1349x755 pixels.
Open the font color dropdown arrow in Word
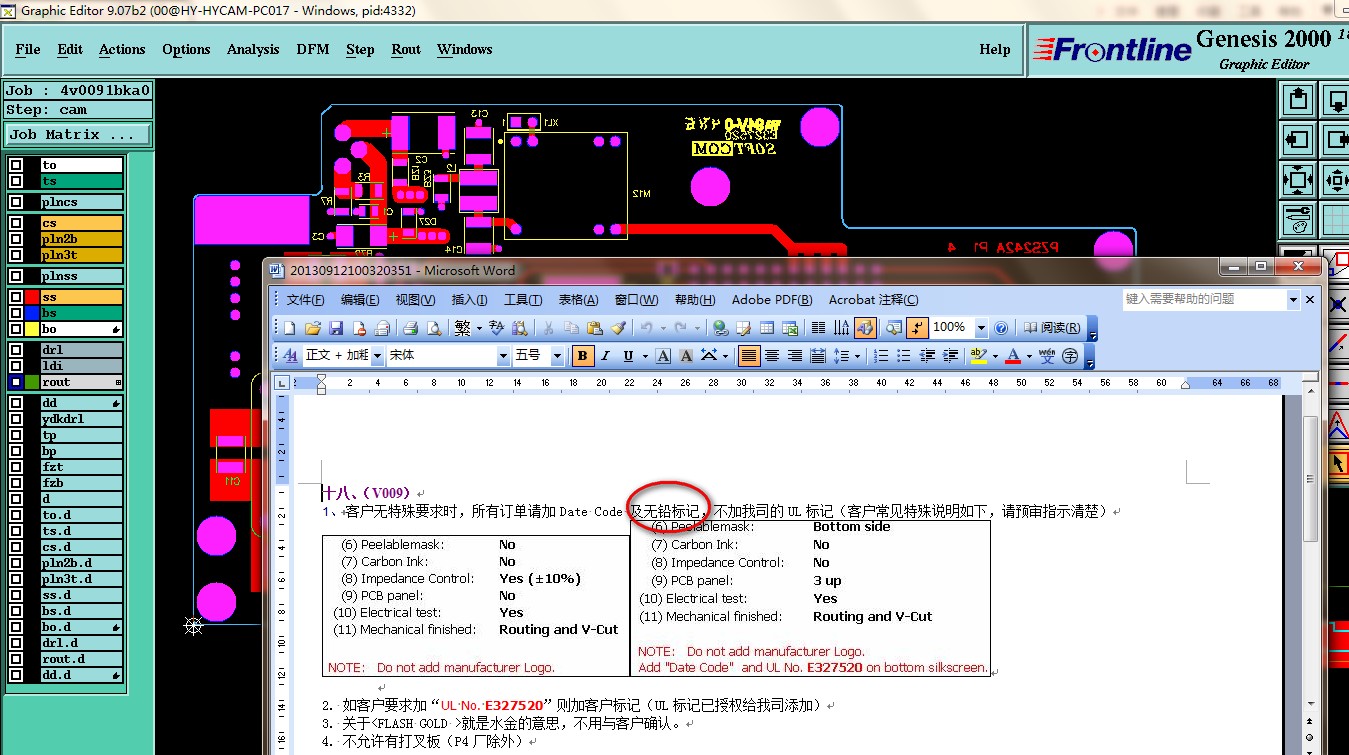click(x=1029, y=355)
